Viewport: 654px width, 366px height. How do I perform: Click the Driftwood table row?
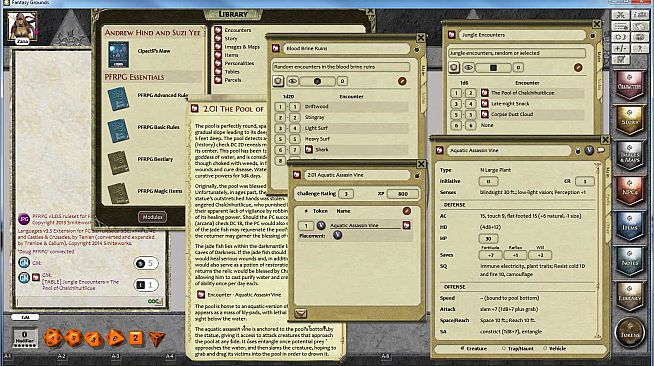341,107
